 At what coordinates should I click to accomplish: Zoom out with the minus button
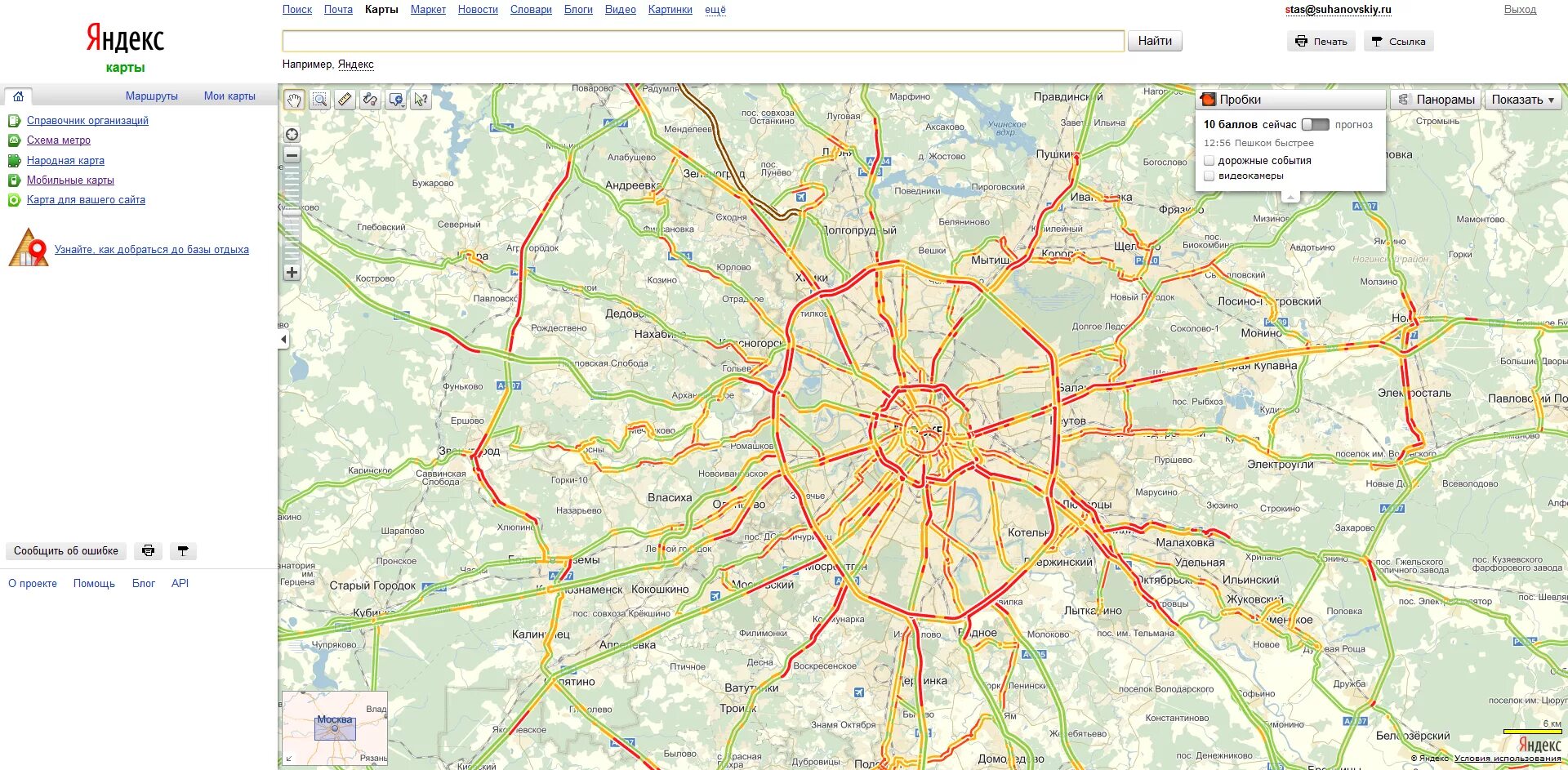pyautogui.click(x=292, y=155)
